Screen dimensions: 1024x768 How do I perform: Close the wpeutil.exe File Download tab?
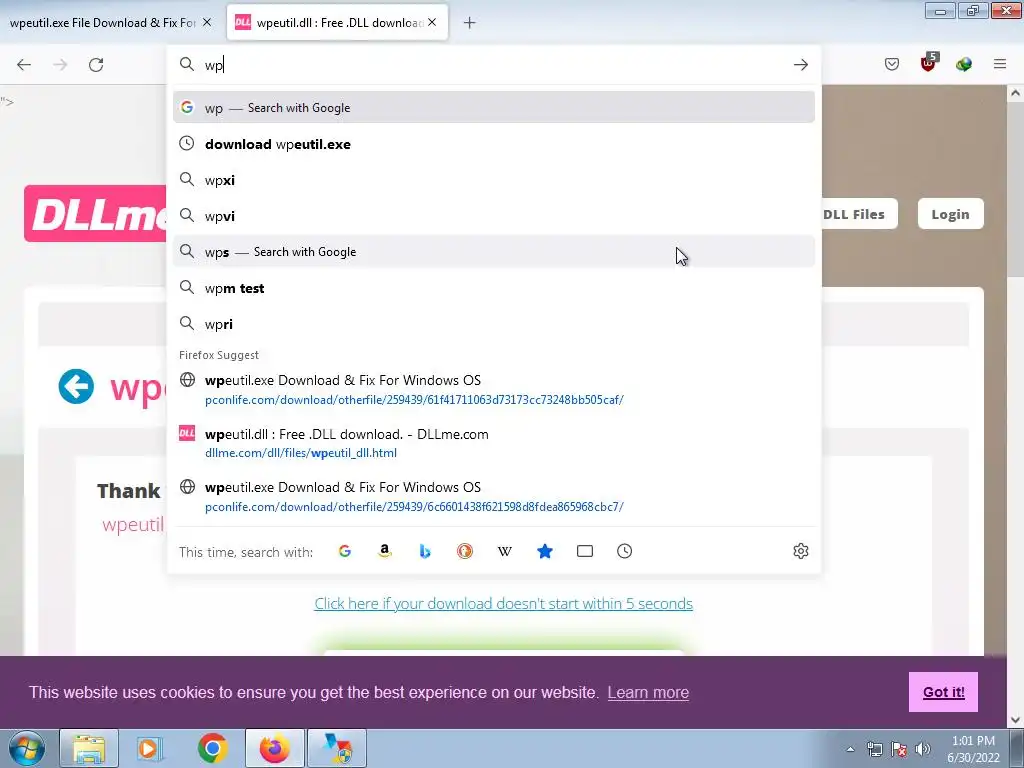(x=207, y=22)
